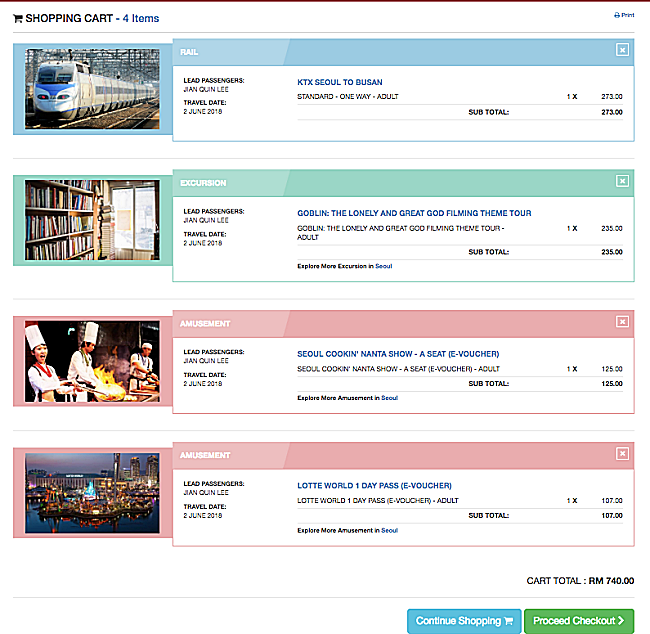Screen dimensions: 650x634
Task: Click the EXCURSION category header label
Action: [203, 183]
